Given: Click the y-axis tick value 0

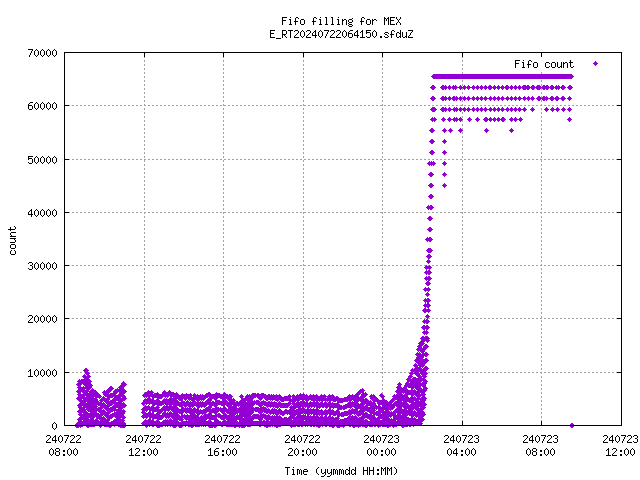Looking at the screenshot, I should point(54,426).
